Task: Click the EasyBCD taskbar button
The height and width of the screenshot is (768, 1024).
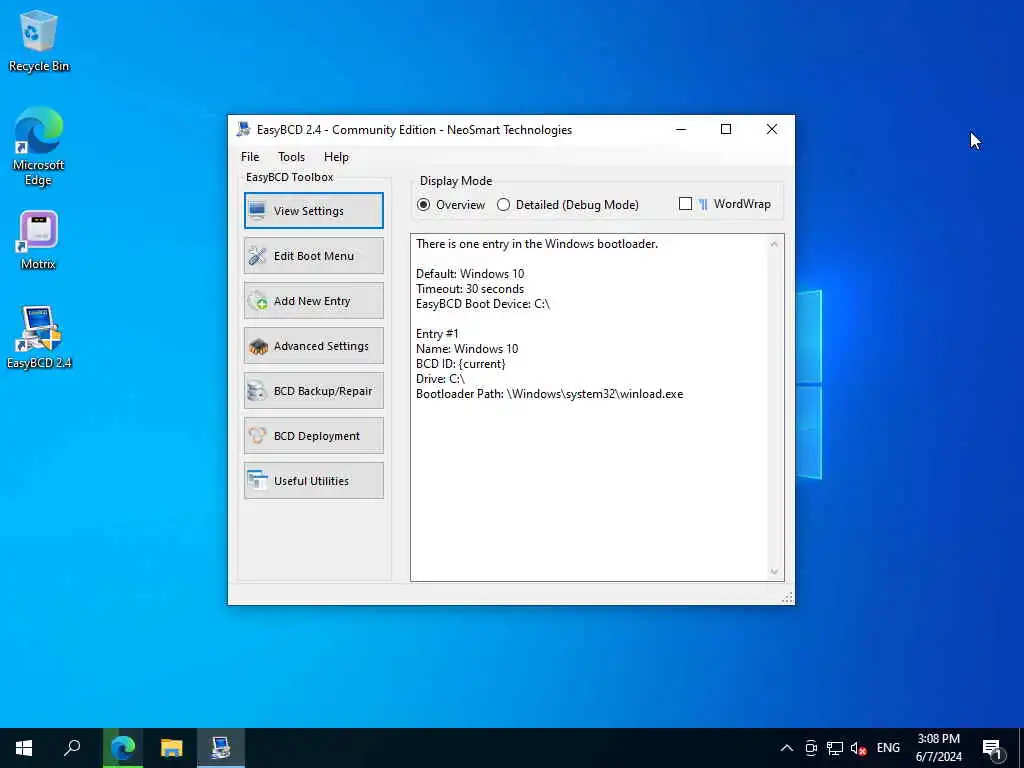Action: [x=221, y=748]
